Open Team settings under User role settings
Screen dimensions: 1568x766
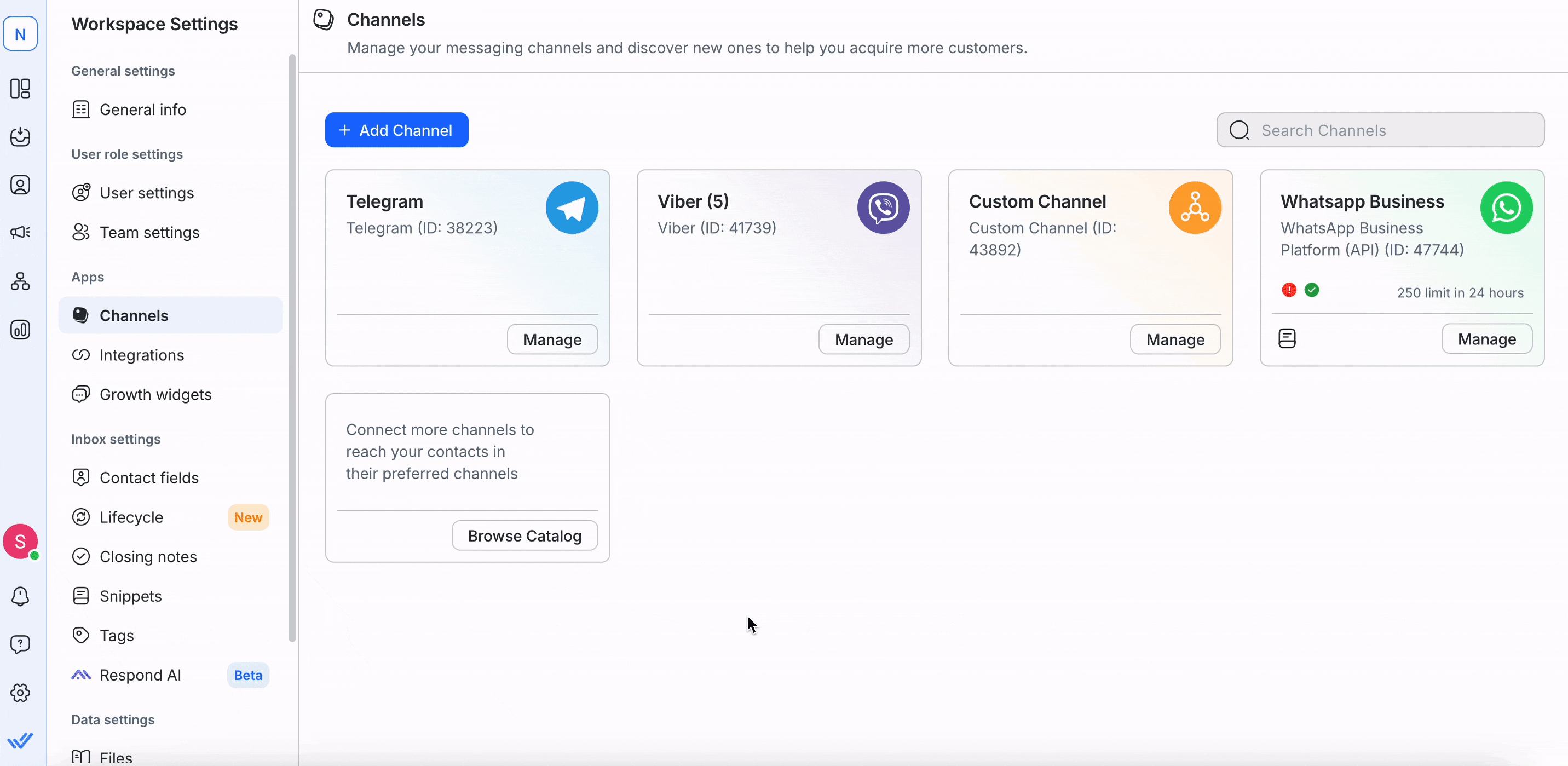(150, 232)
